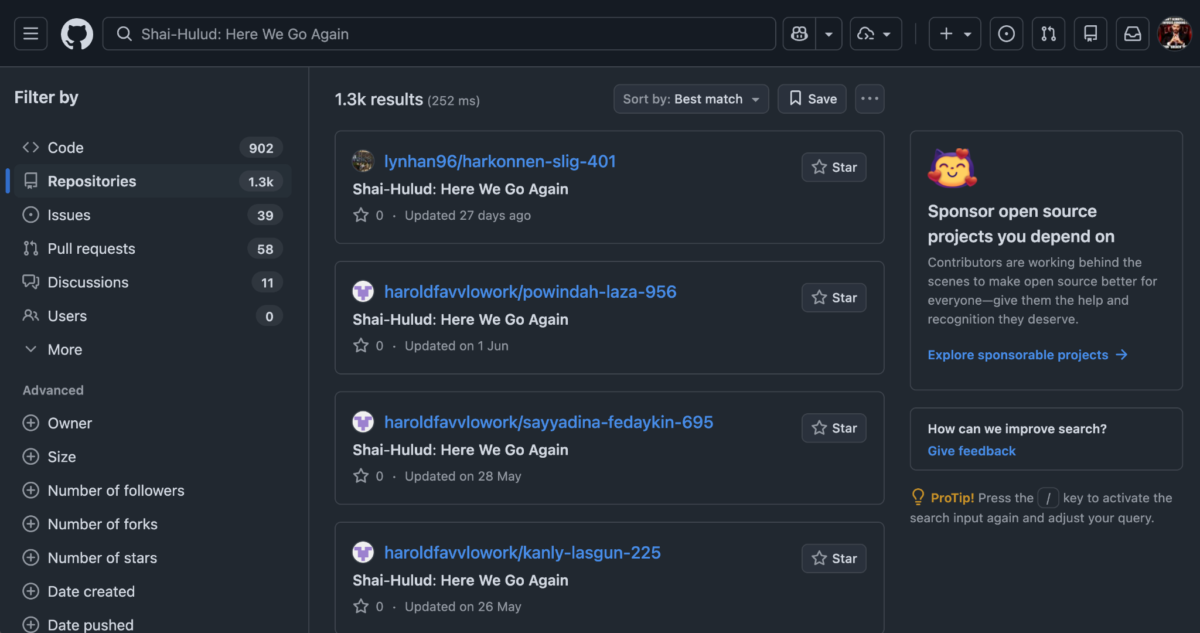
Task: Filter results by Issues
Action: point(153,215)
